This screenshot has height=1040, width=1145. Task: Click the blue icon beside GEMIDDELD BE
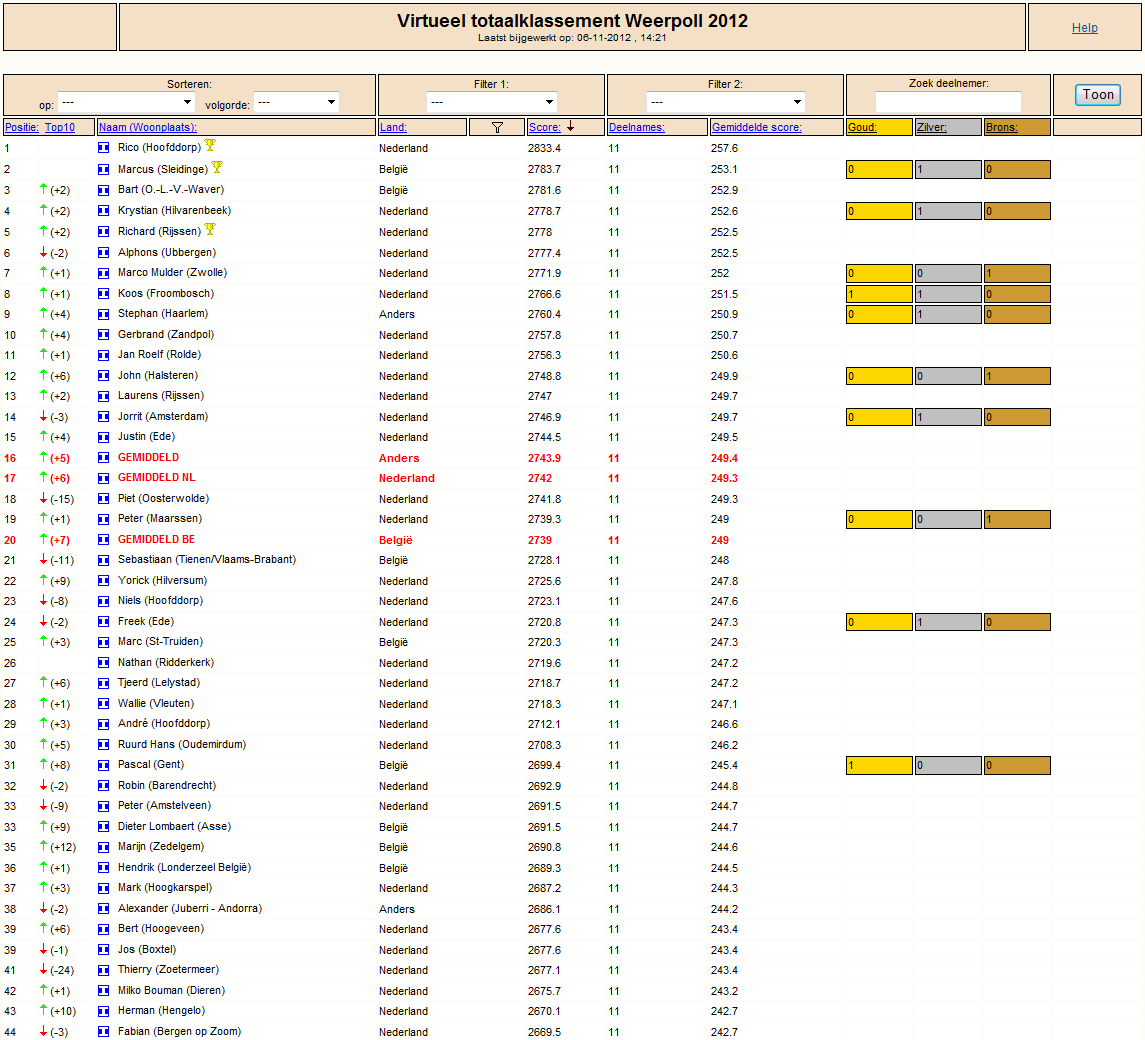click(x=104, y=540)
